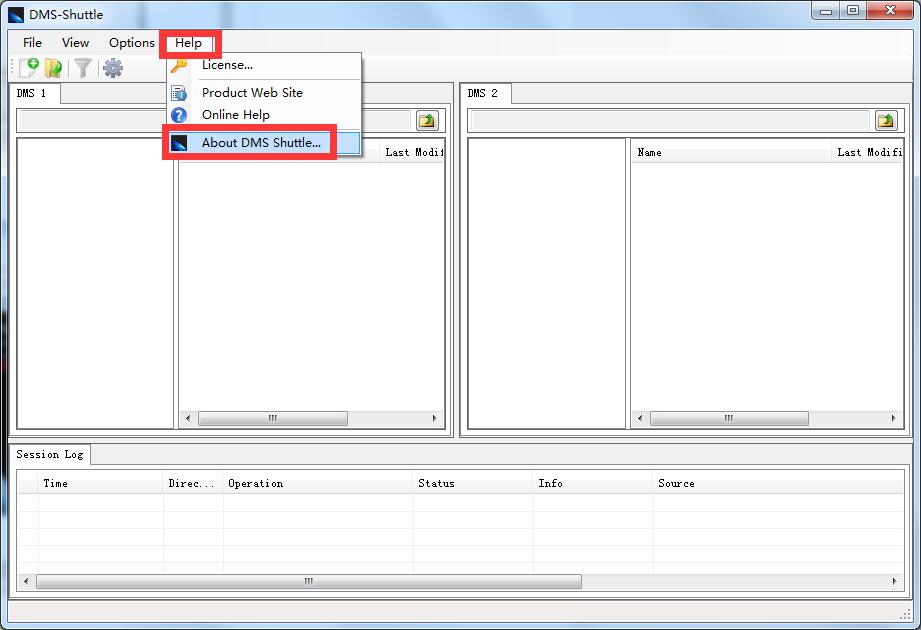This screenshot has height=630, width=921.
Task: Choose About DMS Shuttle... entry
Action: tap(264, 143)
